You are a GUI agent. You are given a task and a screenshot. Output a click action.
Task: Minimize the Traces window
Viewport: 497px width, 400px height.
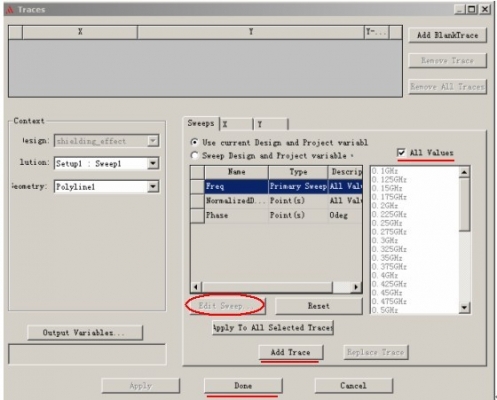(460, 9)
